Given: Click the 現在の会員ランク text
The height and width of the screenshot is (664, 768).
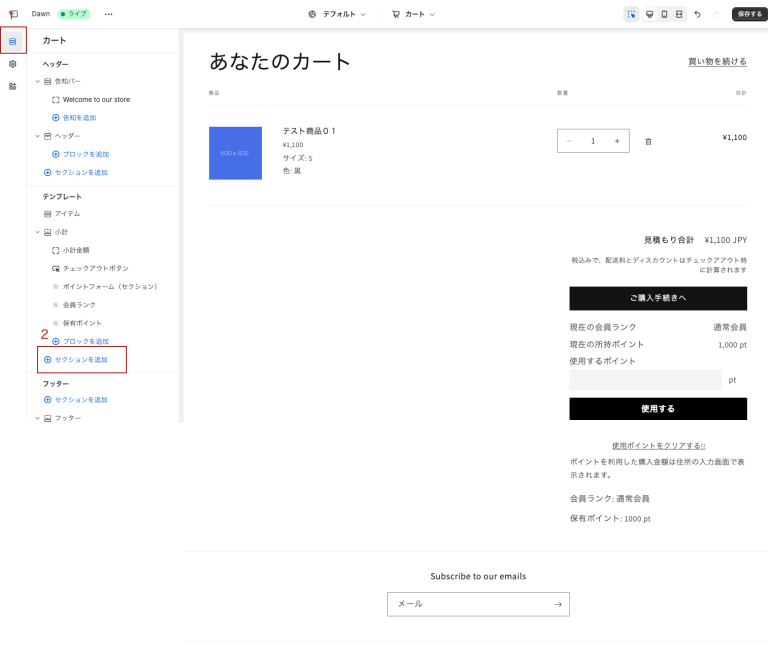Looking at the screenshot, I should point(603,327).
